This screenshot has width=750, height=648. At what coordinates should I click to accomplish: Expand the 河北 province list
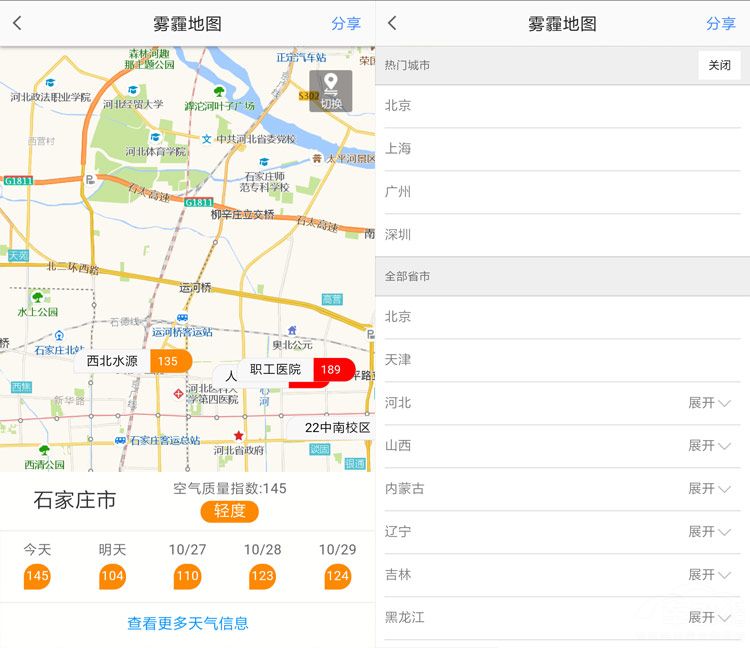point(709,403)
